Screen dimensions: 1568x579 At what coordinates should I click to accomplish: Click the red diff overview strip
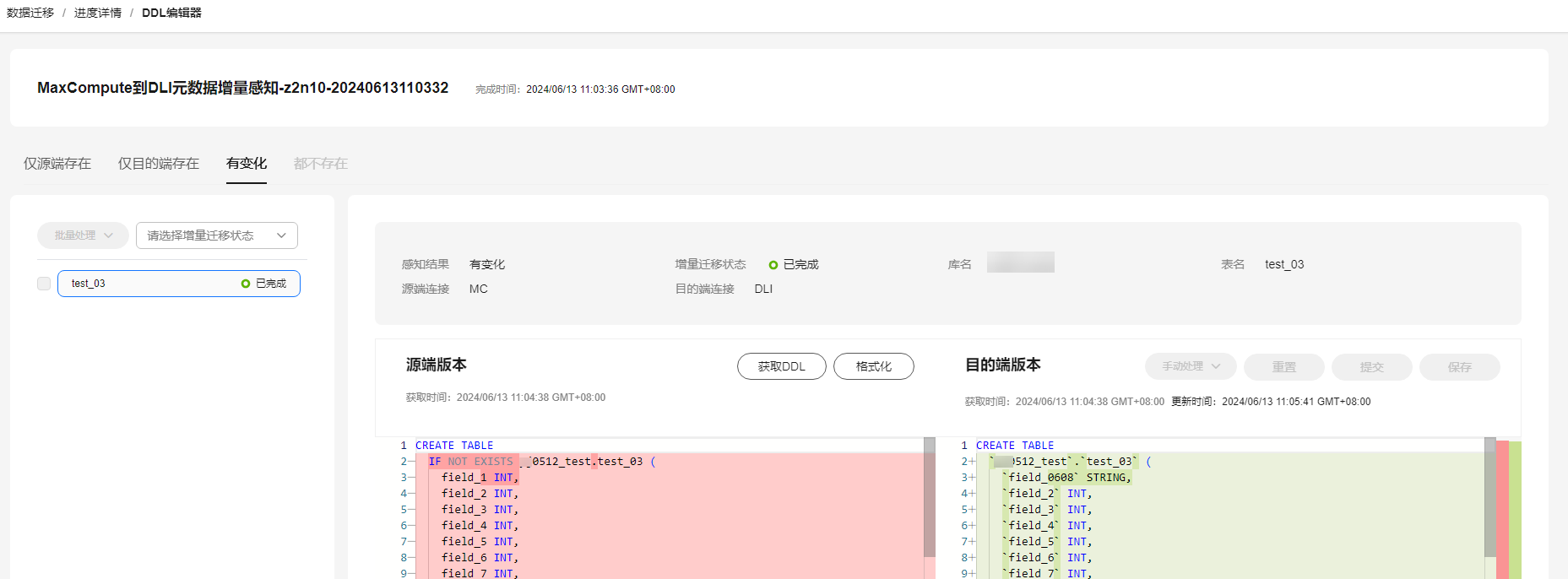1503,510
